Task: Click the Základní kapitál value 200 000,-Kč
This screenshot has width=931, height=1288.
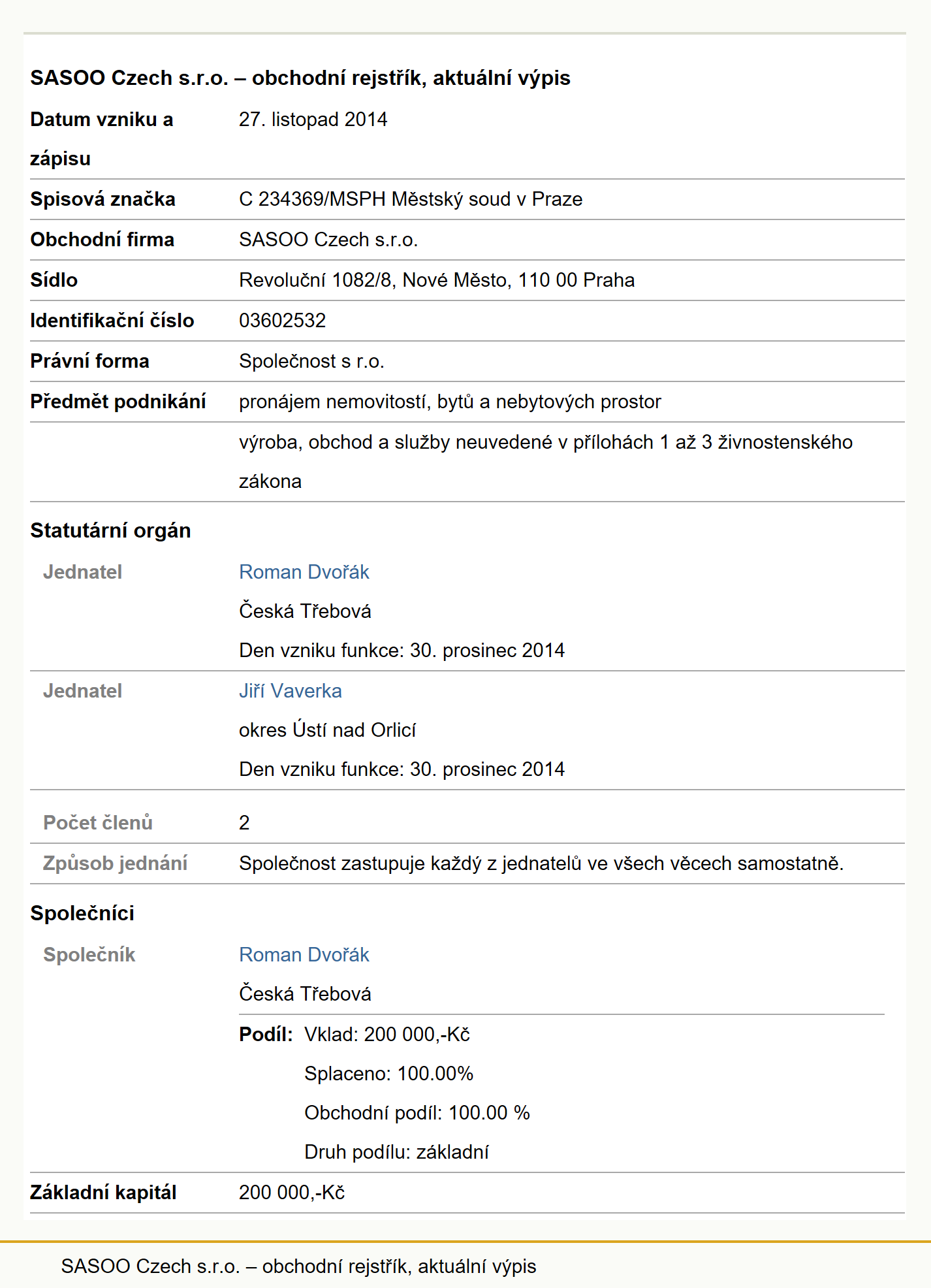Action: [x=292, y=1193]
